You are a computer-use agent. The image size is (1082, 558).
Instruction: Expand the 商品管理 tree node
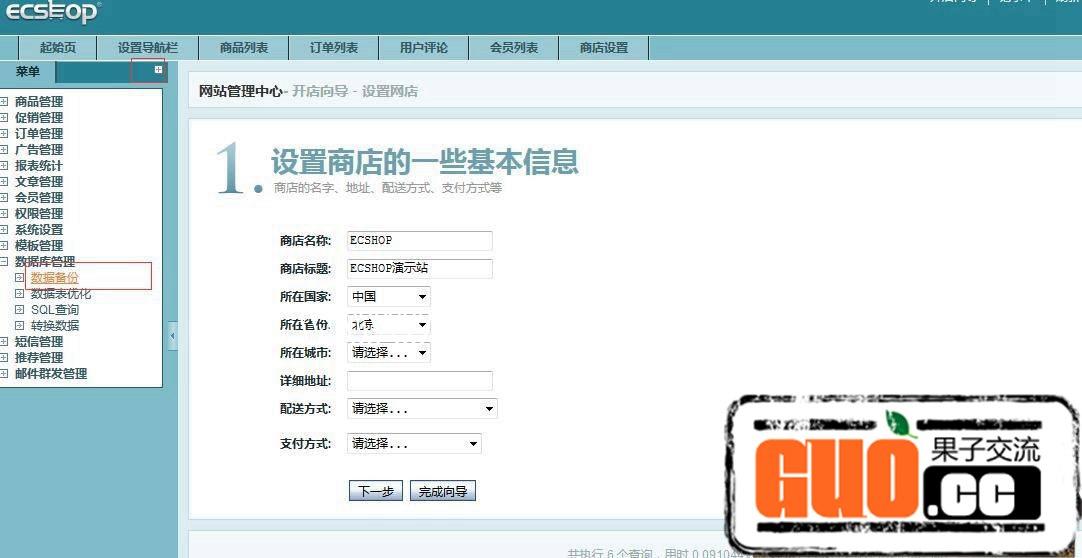(x=5, y=102)
